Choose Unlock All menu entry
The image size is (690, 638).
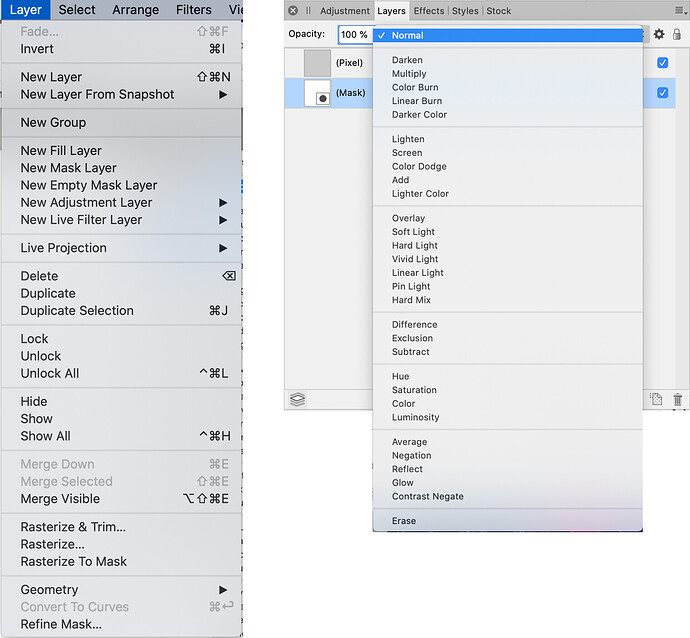[x=122, y=374]
